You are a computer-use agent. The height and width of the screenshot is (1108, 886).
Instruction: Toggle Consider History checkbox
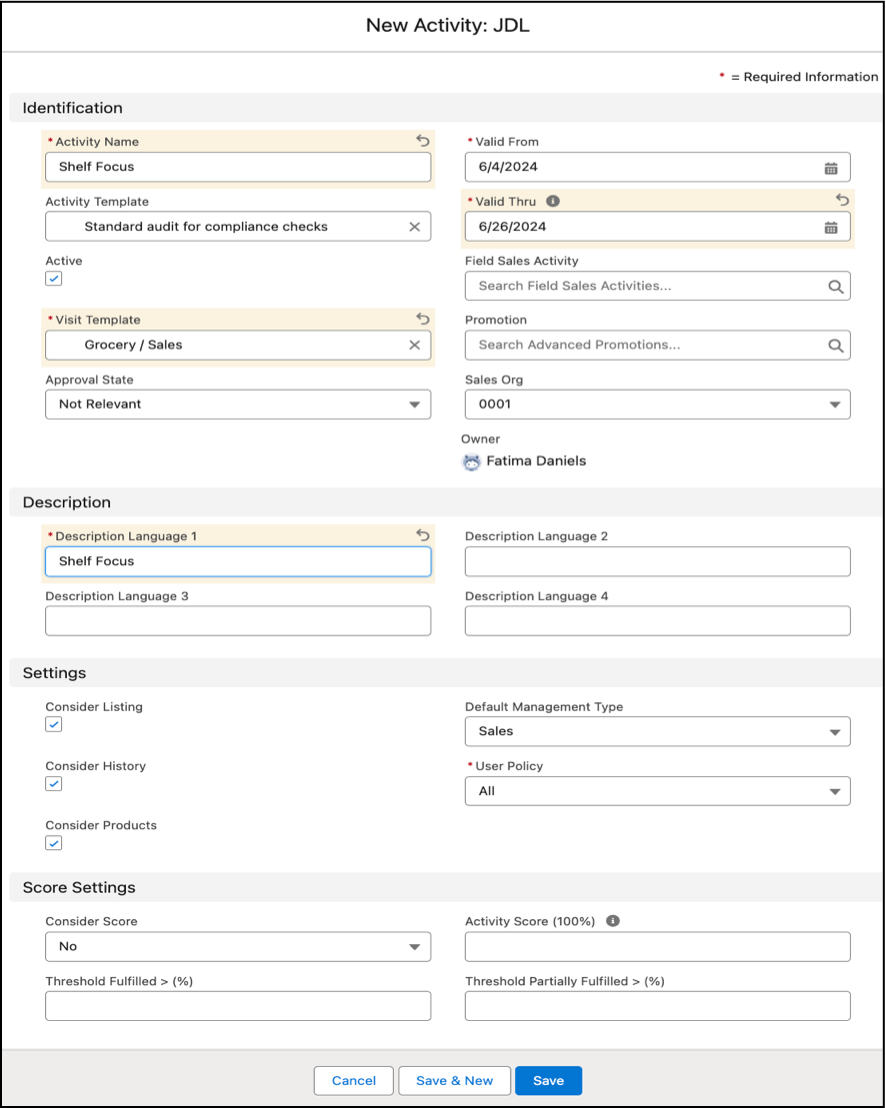(54, 784)
